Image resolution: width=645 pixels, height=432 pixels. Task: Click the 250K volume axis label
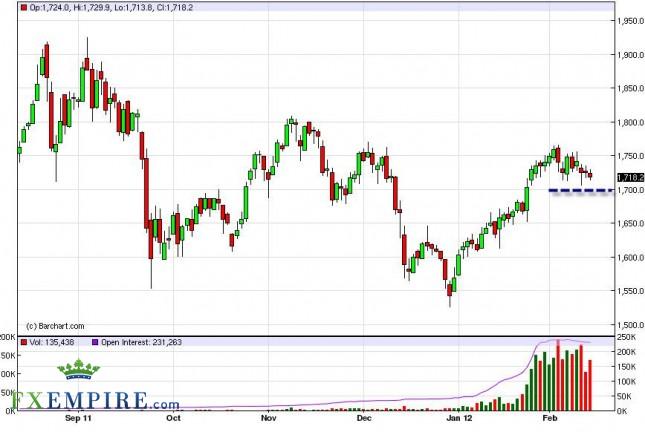(627, 337)
